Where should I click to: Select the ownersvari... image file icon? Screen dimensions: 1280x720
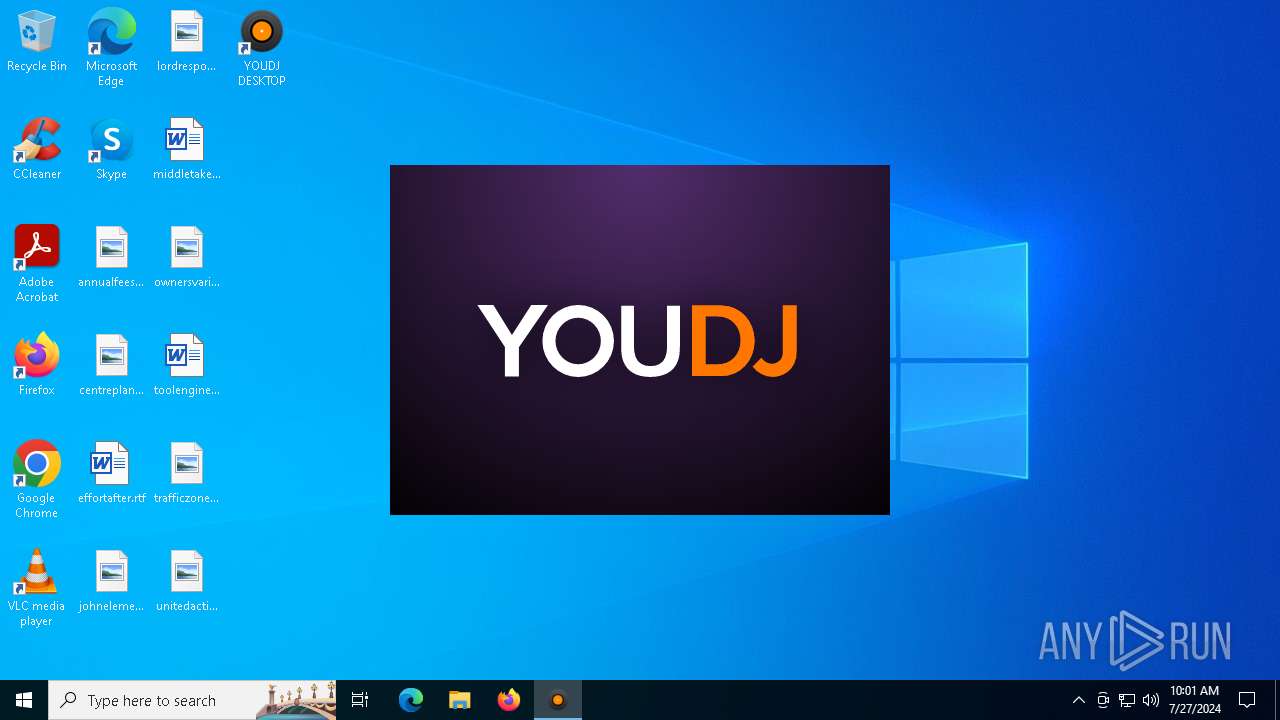click(186, 257)
